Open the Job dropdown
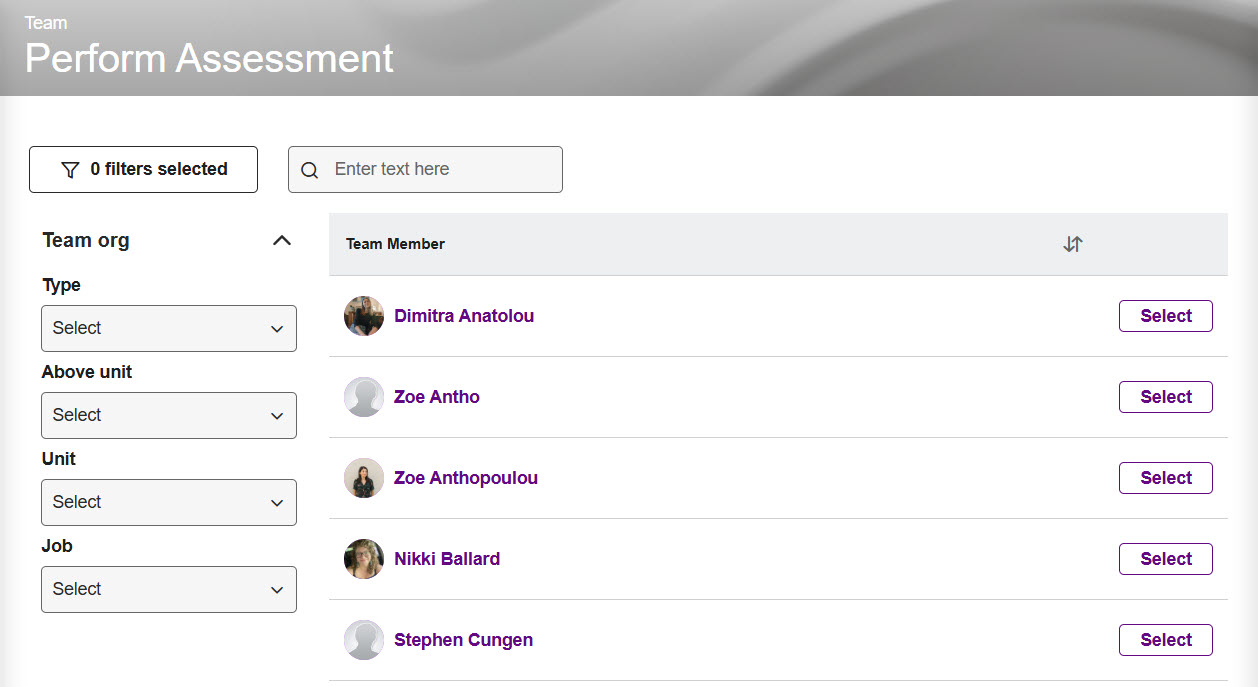The height and width of the screenshot is (687, 1258). tap(168, 589)
